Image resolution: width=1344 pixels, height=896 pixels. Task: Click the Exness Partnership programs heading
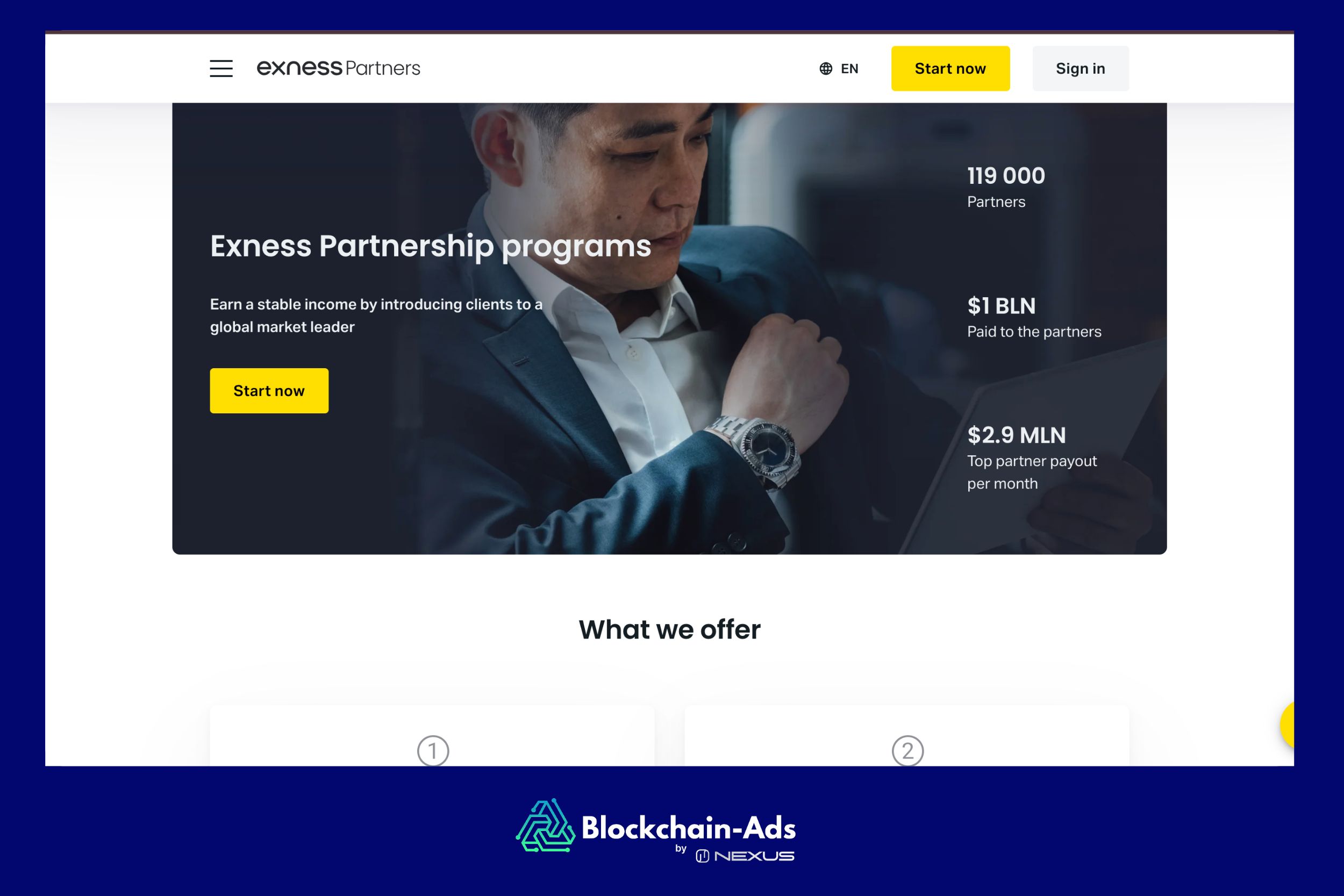[430, 246]
